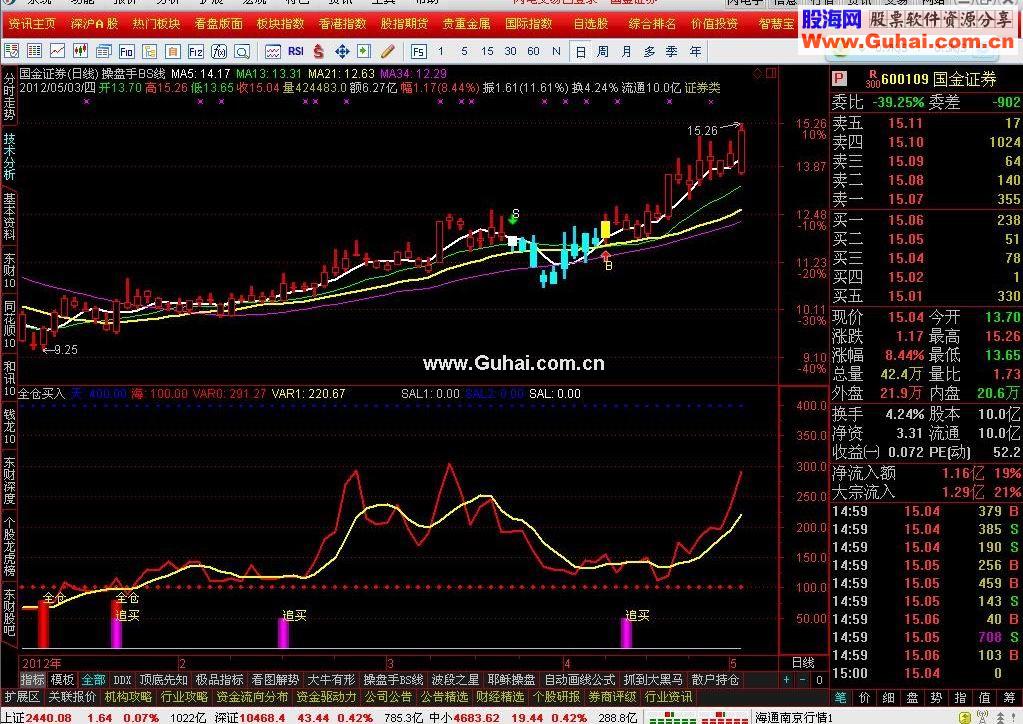Click the blue four-way move arrows icon
1023x724 pixels.
(x=342, y=51)
